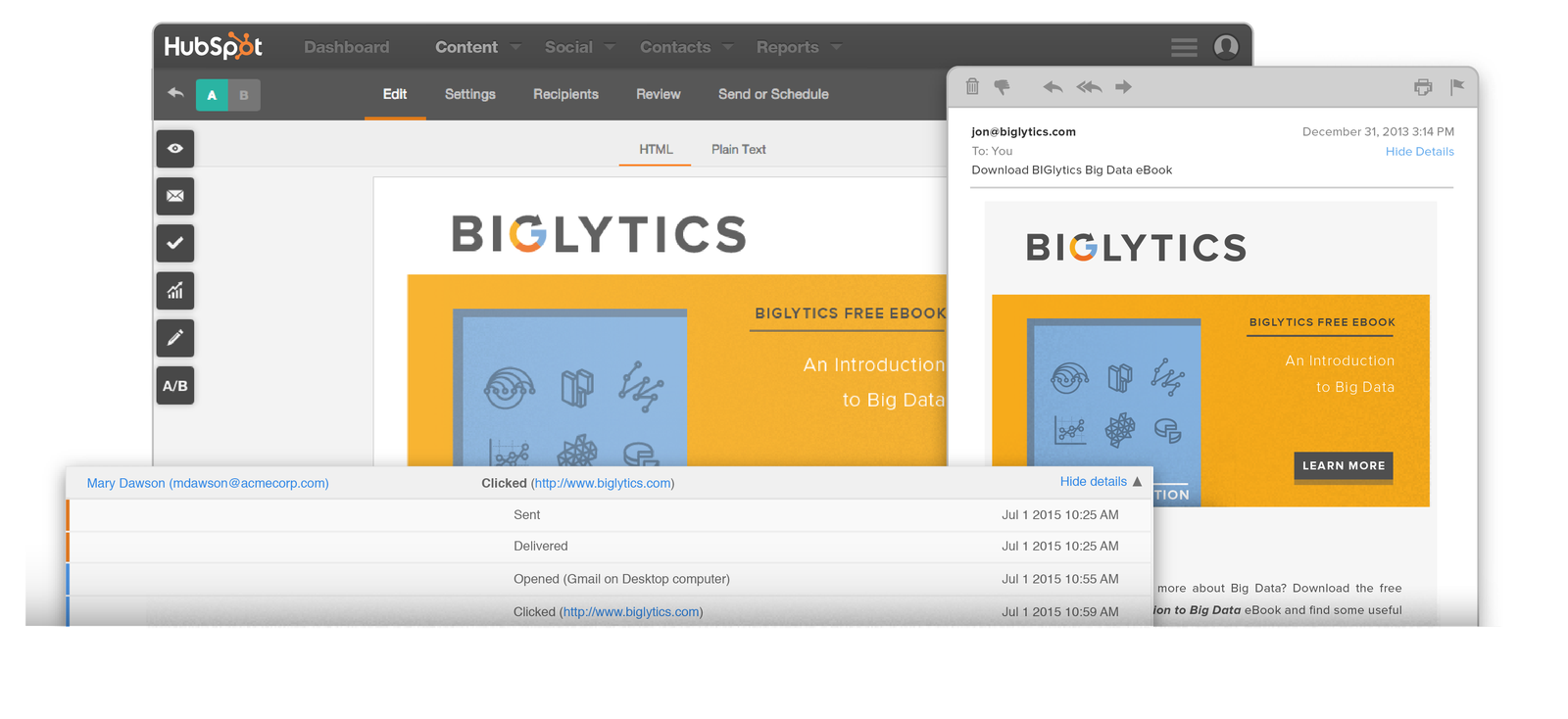1568x719 pixels.
Task: Click BIGLYTICS logo in email preview
Action: pos(1136,248)
